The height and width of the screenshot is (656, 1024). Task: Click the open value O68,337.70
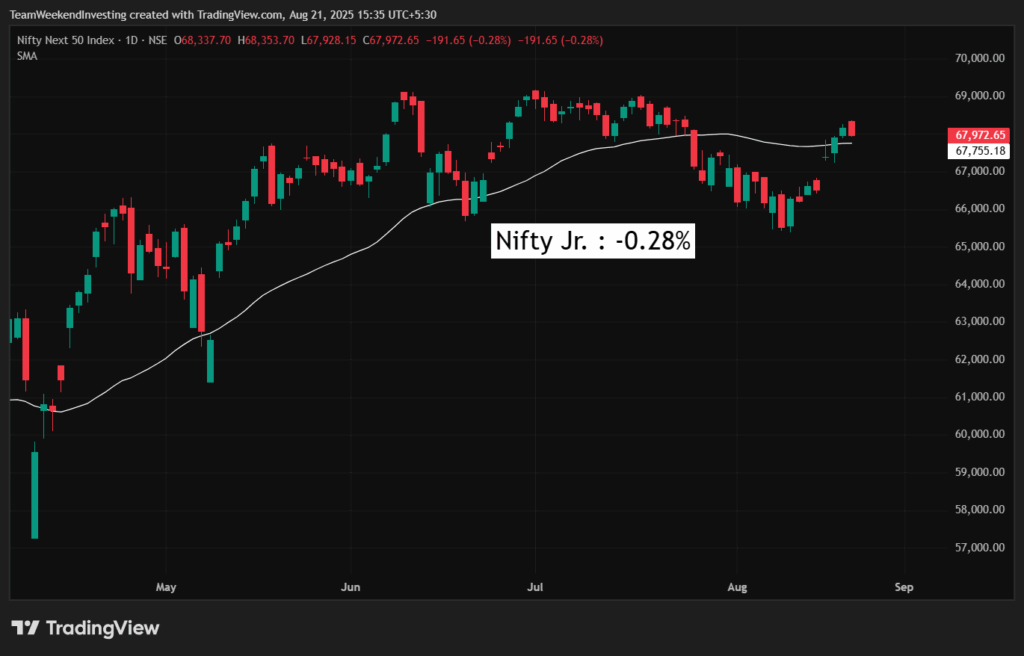[x=202, y=41]
